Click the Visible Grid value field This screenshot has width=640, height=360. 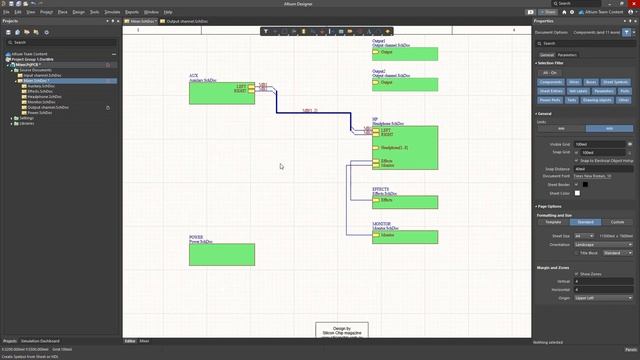600,144
